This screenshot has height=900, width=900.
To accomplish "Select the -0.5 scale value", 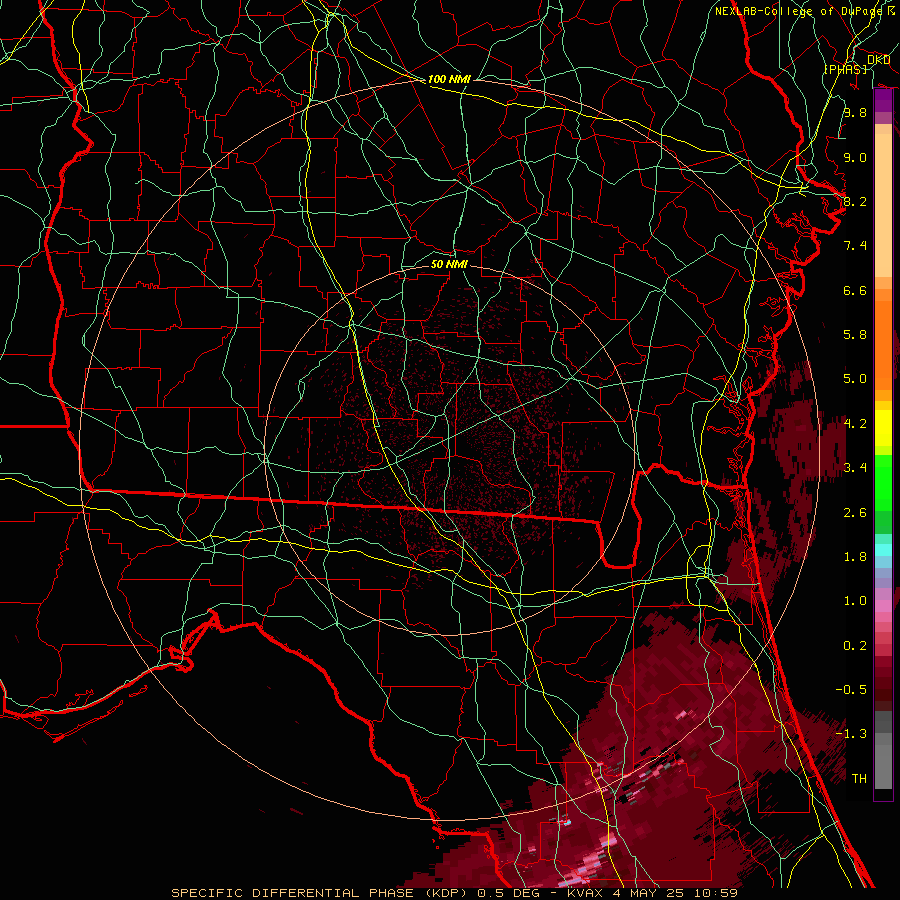I will click(851, 690).
